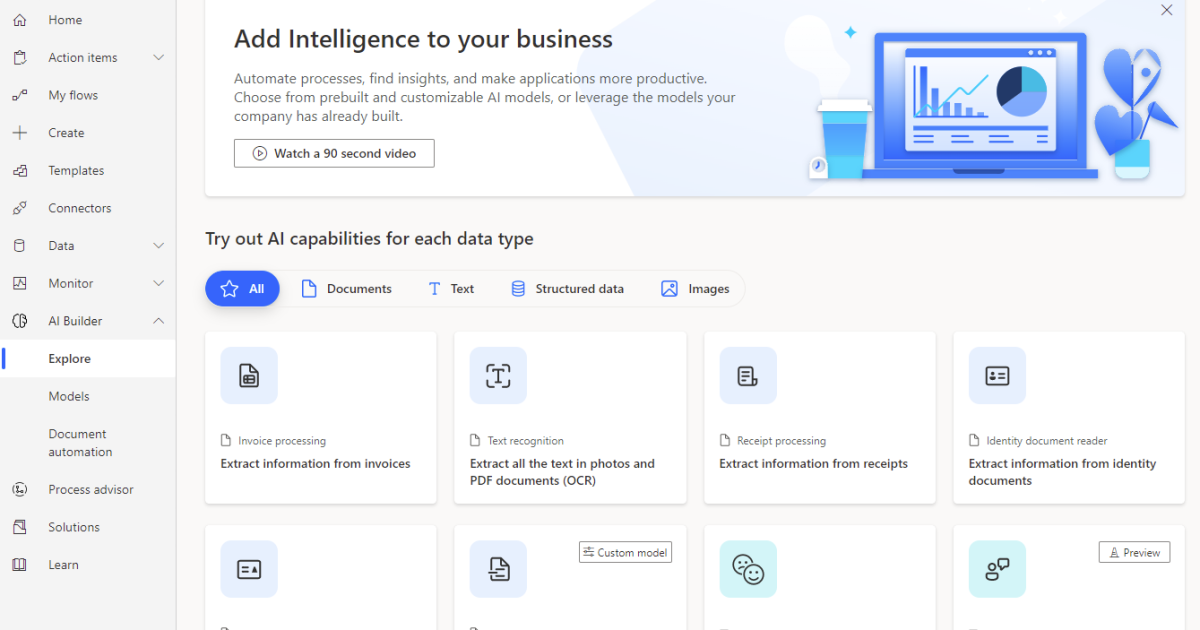Collapse the AI Builder section
Viewport: 1200px width, 630px height.
158,321
